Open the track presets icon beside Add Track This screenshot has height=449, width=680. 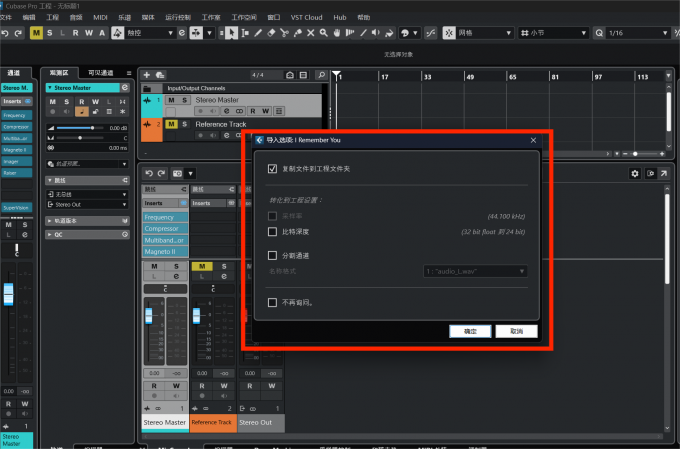pos(160,75)
